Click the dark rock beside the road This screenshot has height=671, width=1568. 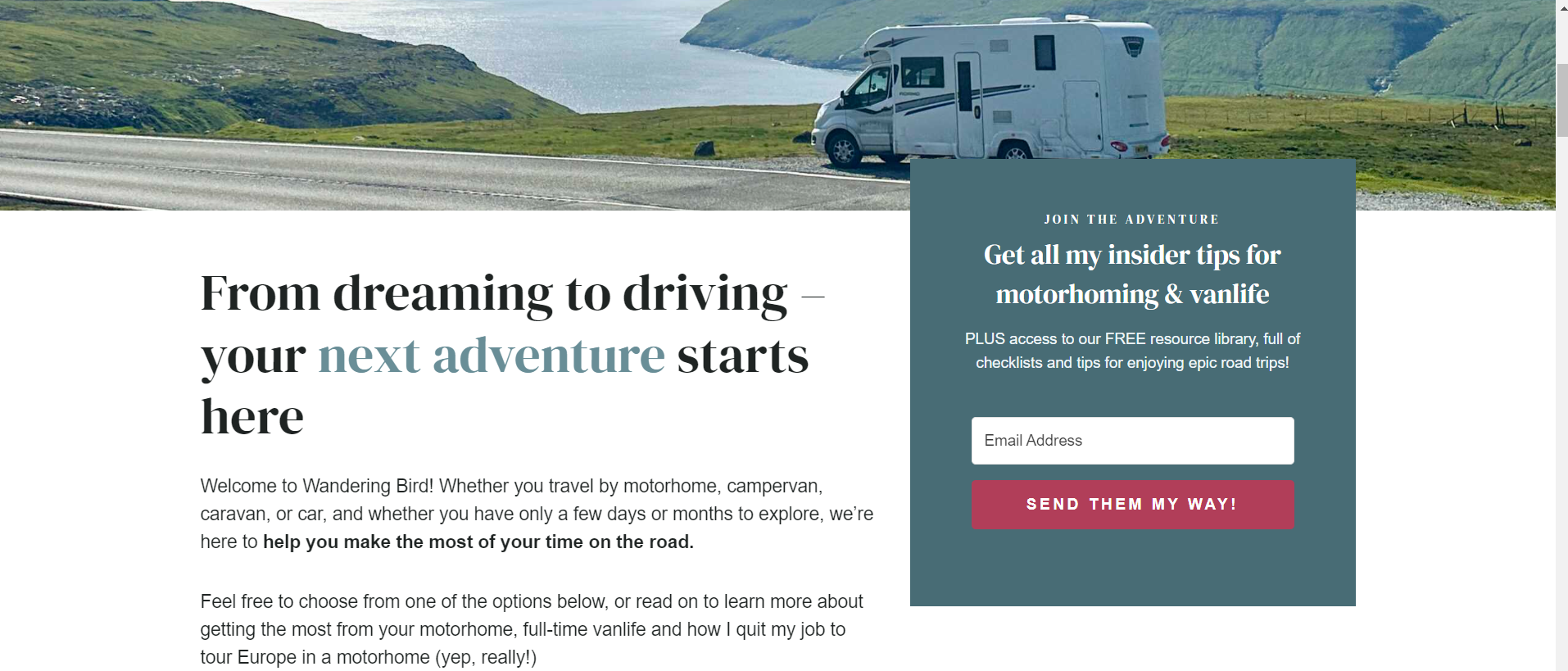pos(705,148)
